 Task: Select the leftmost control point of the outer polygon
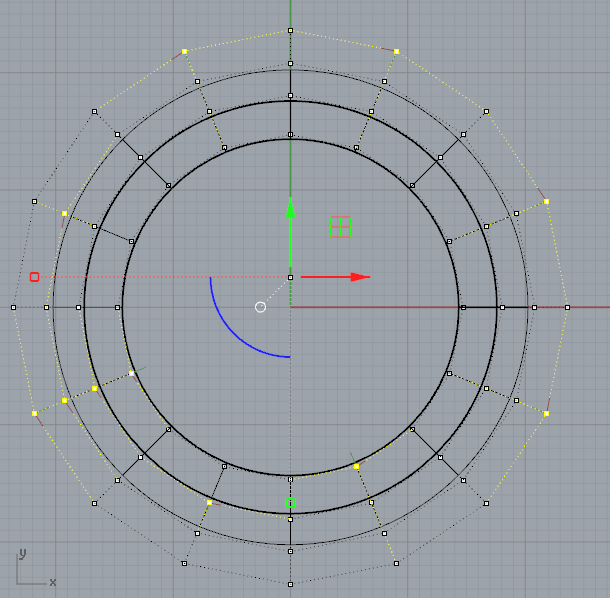[x=14, y=307]
